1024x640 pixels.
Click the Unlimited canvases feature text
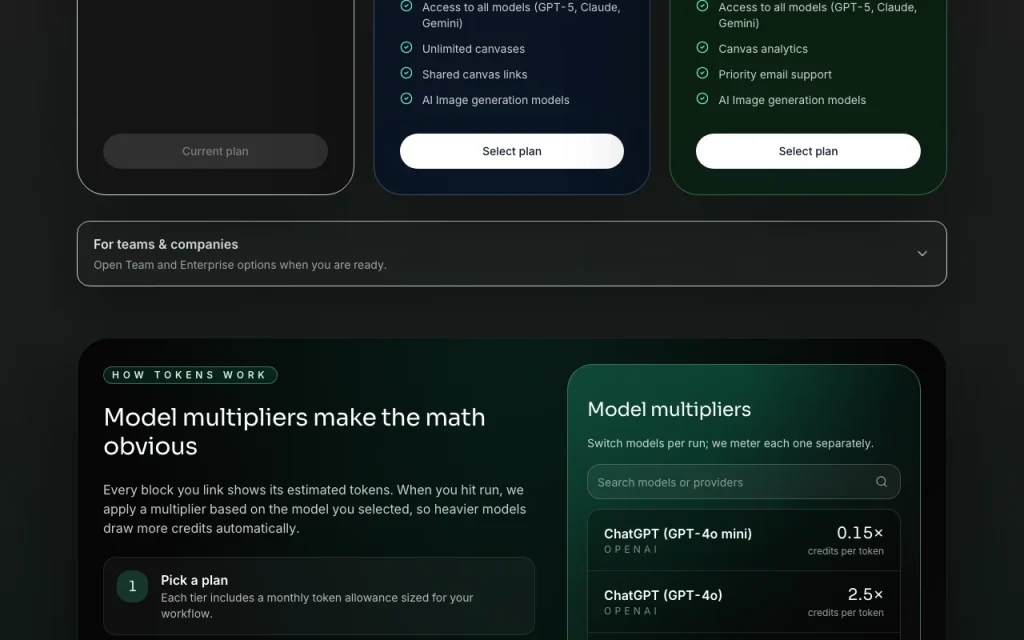tap(473, 49)
